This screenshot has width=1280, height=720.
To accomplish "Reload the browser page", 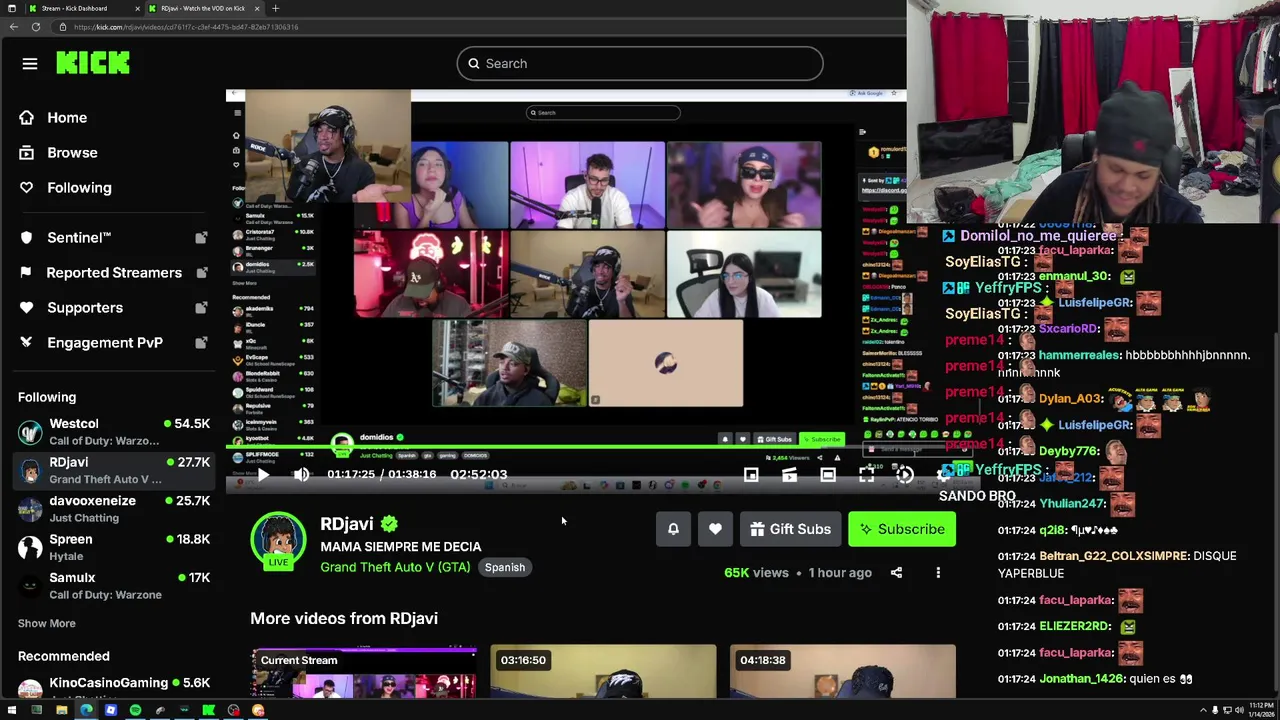I will [35, 27].
